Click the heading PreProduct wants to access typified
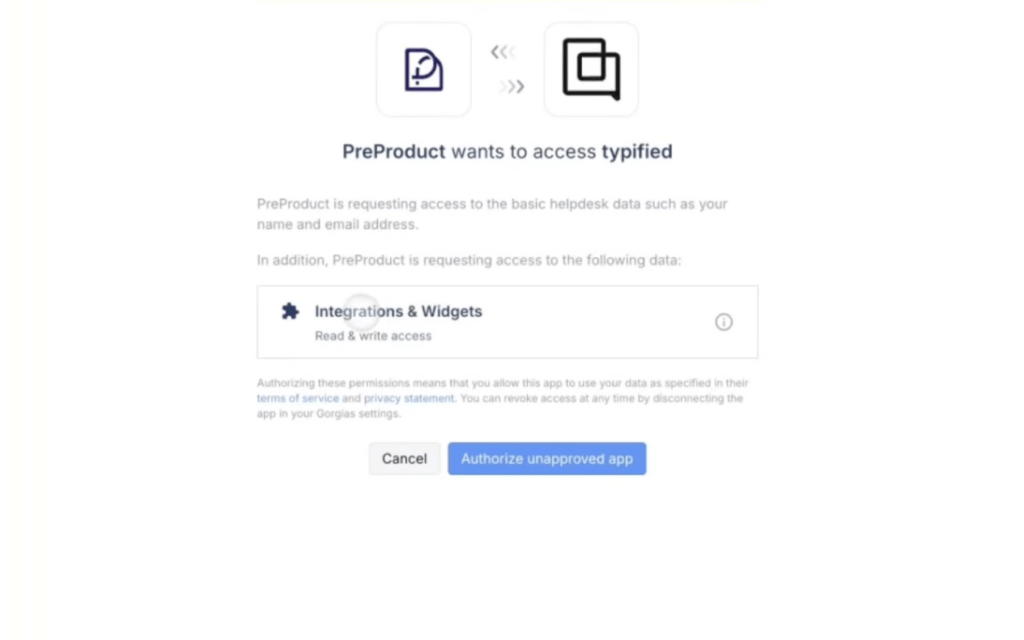This screenshot has height=640, width=1024. tap(506, 151)
